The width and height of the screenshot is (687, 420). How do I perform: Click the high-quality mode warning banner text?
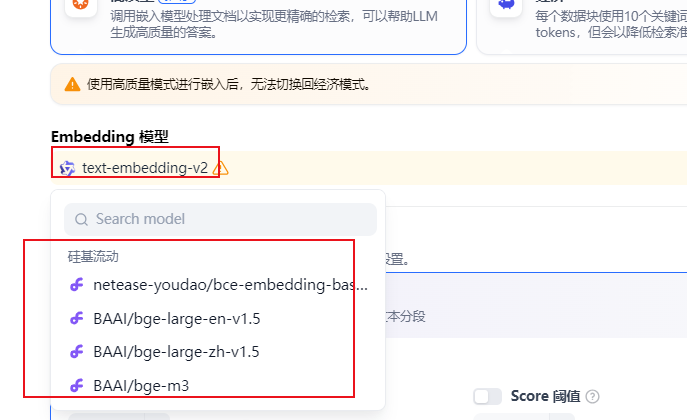tap(229, 84)
